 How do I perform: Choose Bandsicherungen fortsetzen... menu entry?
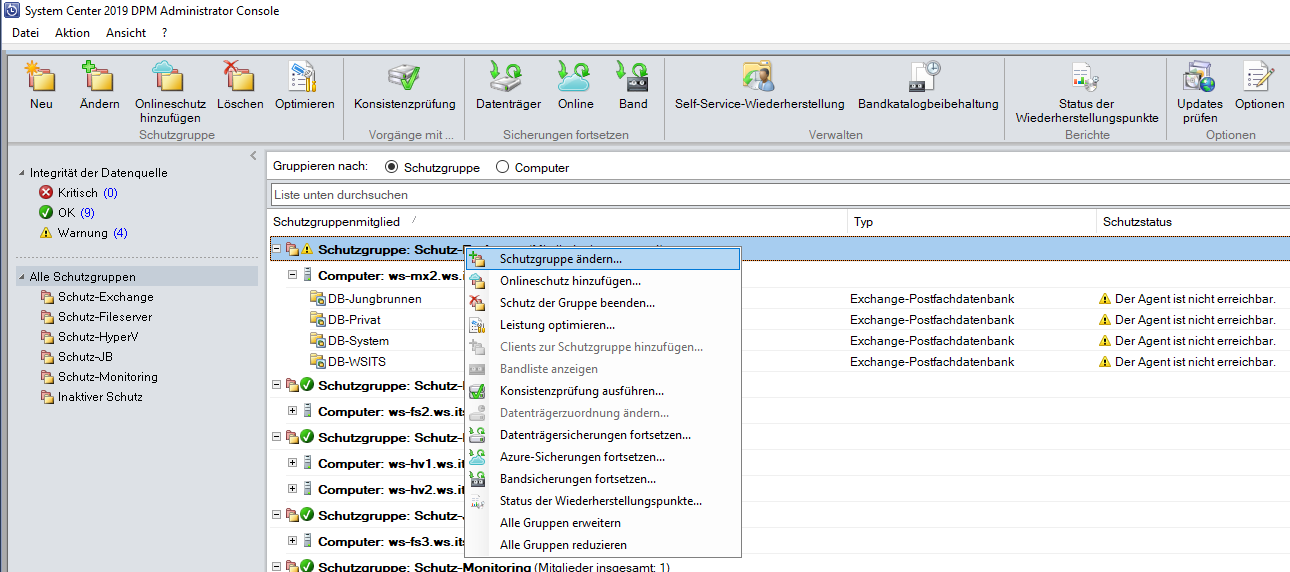[603, 479]
